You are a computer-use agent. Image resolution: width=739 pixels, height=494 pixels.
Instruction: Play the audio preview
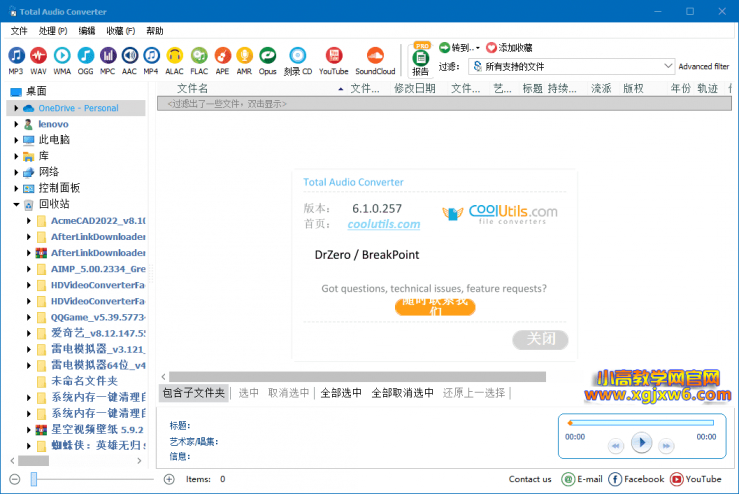pyautogui.click(x=641, y=443)
